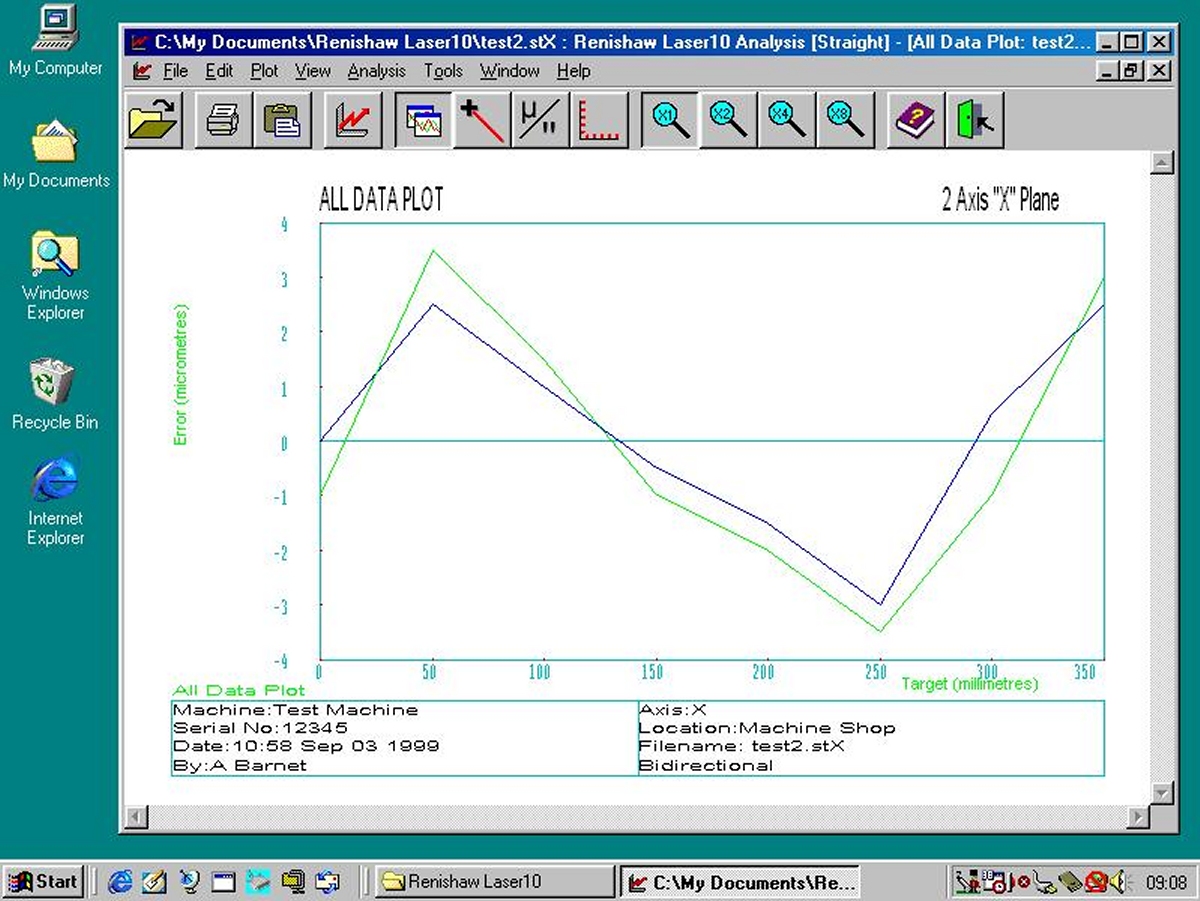
Task: Open the Window menu
Action: pyautogui.click(x=509, y=71)
